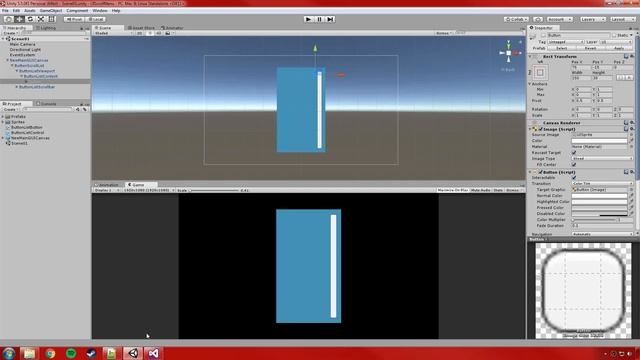Open the GameObject menu
The width and height of the screenshot is (640, 360).
click(x=51, y=11)
